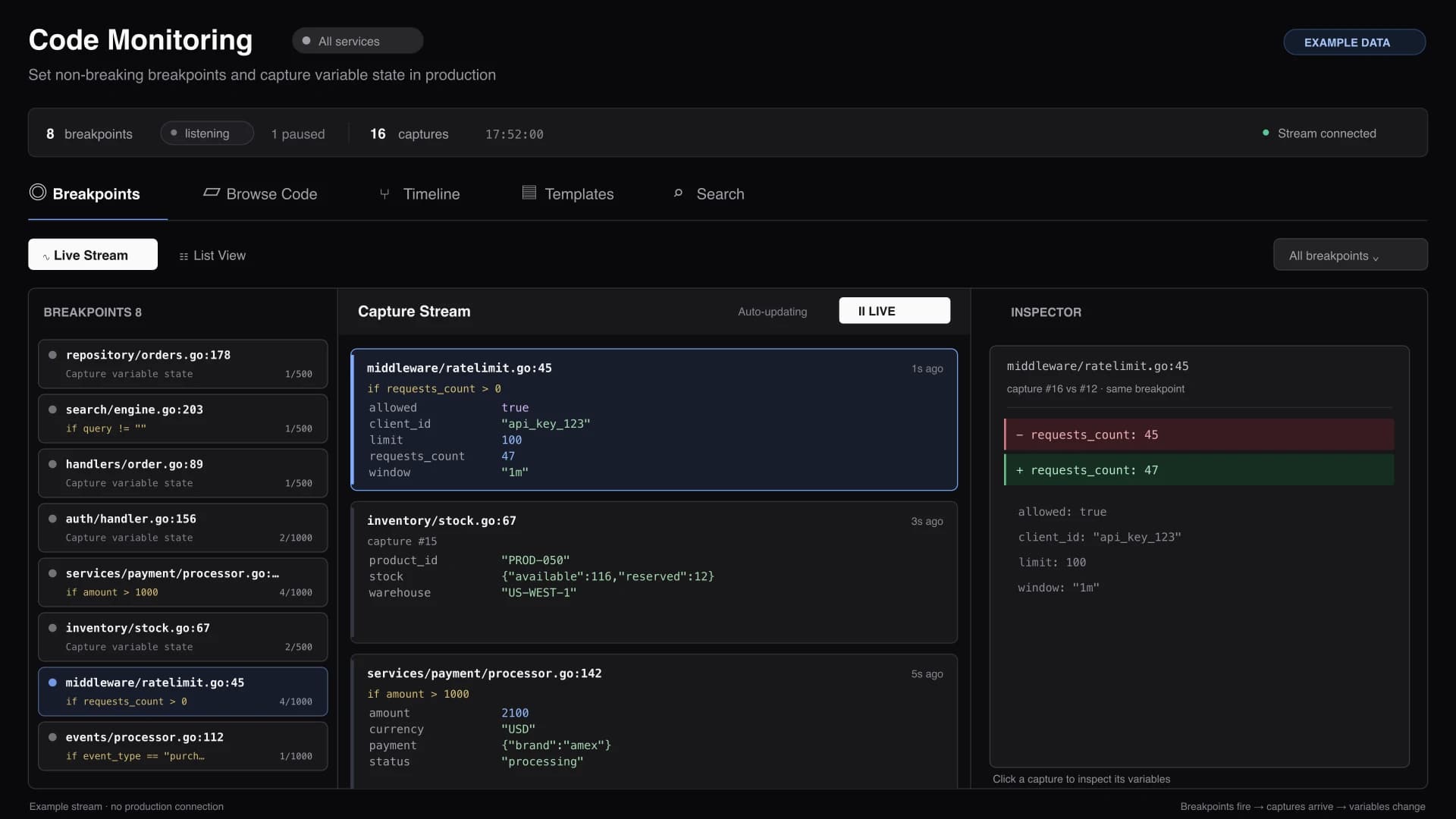Click the inspector limit: 100 line

point(1052,562)
